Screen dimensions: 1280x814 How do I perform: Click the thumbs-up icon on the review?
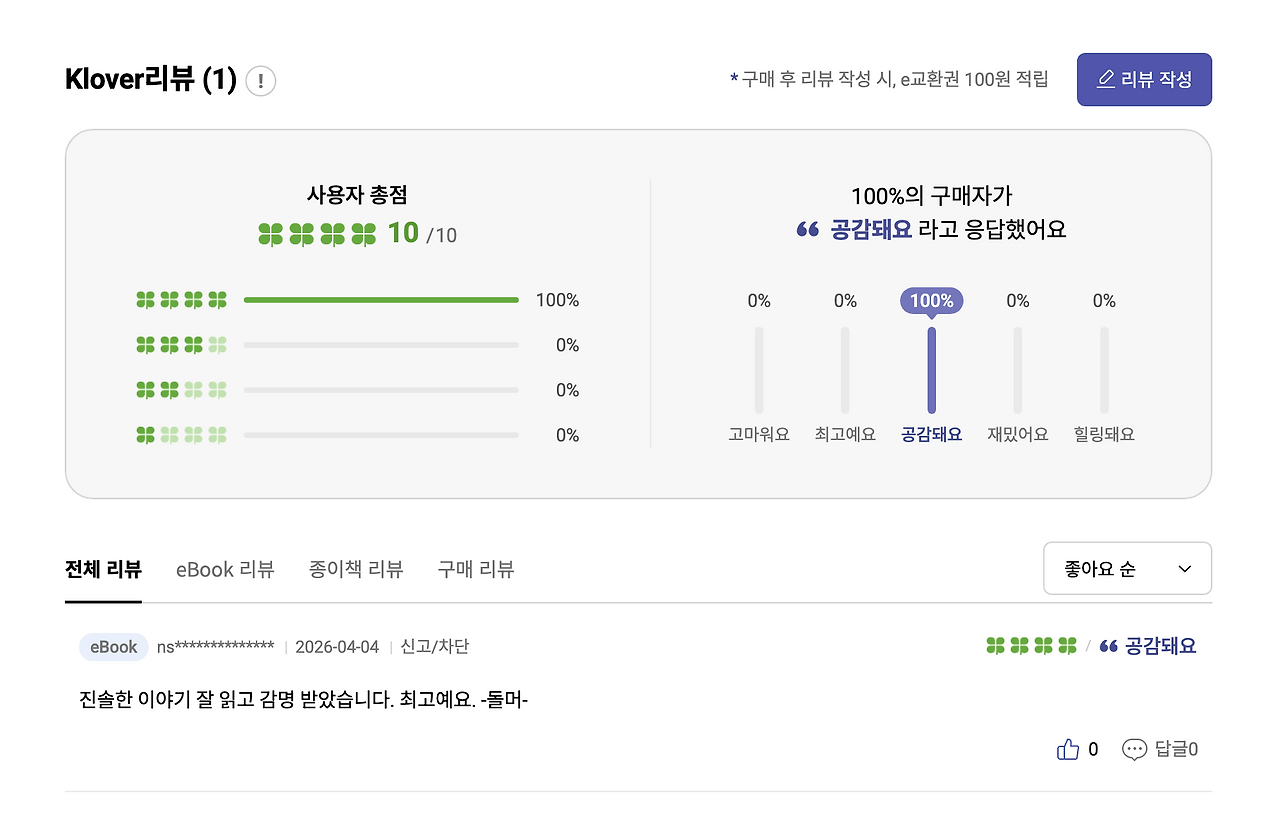click(1066, 748)
